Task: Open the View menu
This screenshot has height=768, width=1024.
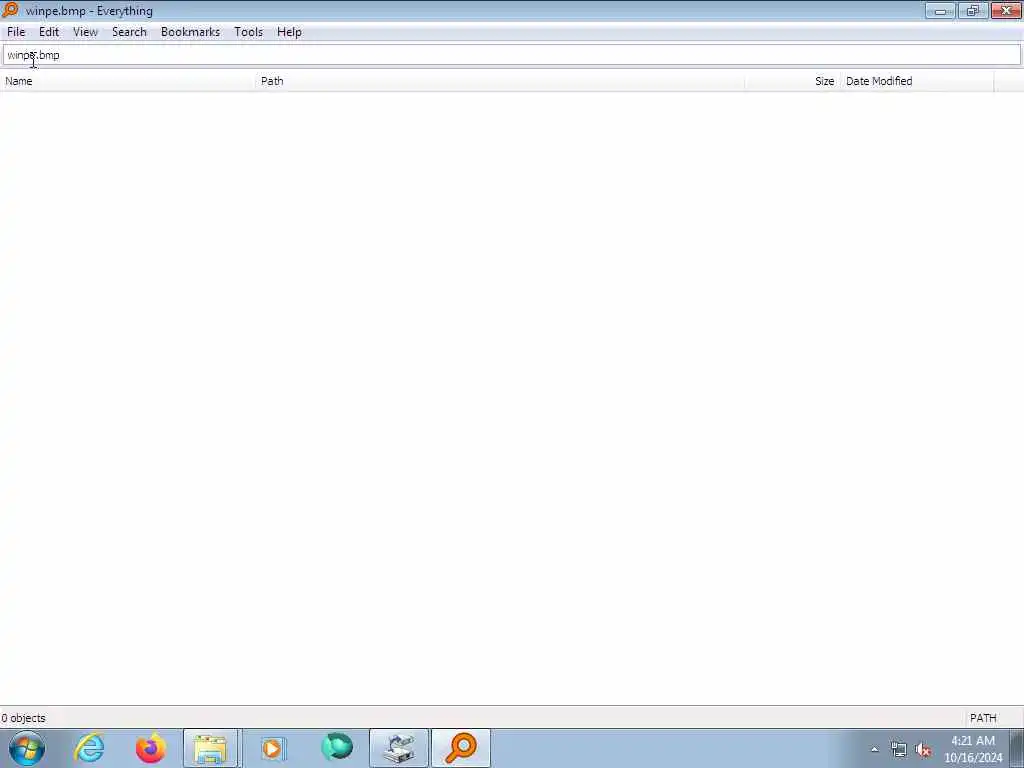Action: (x=85, y=32)
